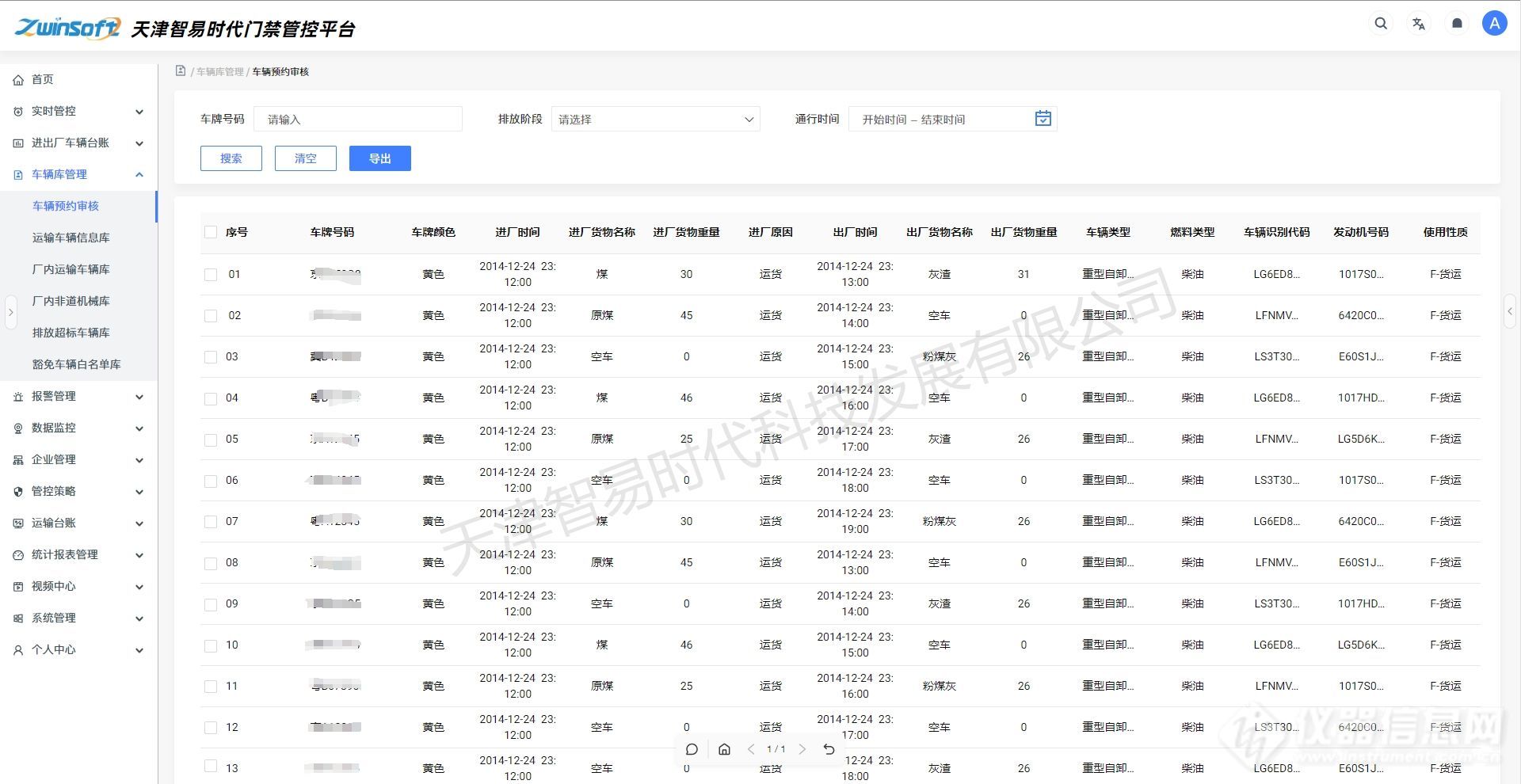Expand 系统管理 chevron
This screenshot has height=784, width=1521.
click(x=139, y=618)
